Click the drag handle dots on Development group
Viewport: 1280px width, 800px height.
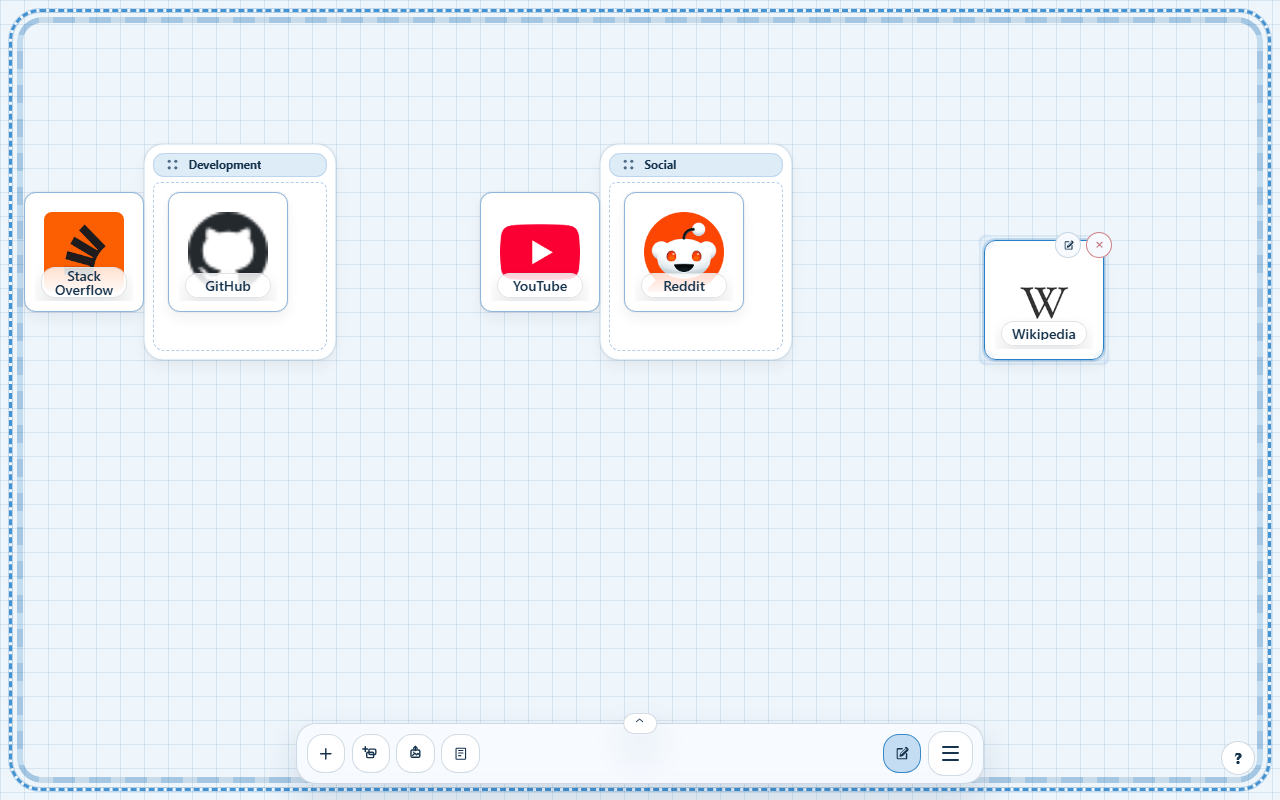point(173,165)
